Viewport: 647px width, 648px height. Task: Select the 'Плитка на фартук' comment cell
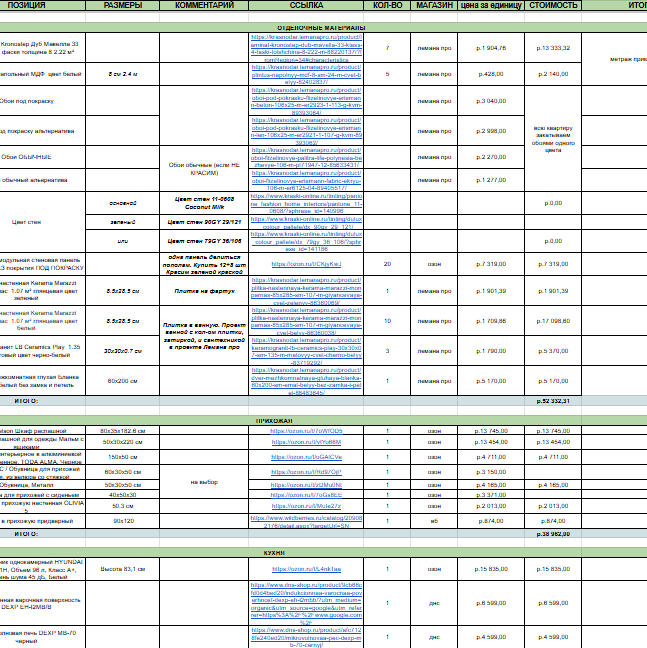[x=204, y=291]
